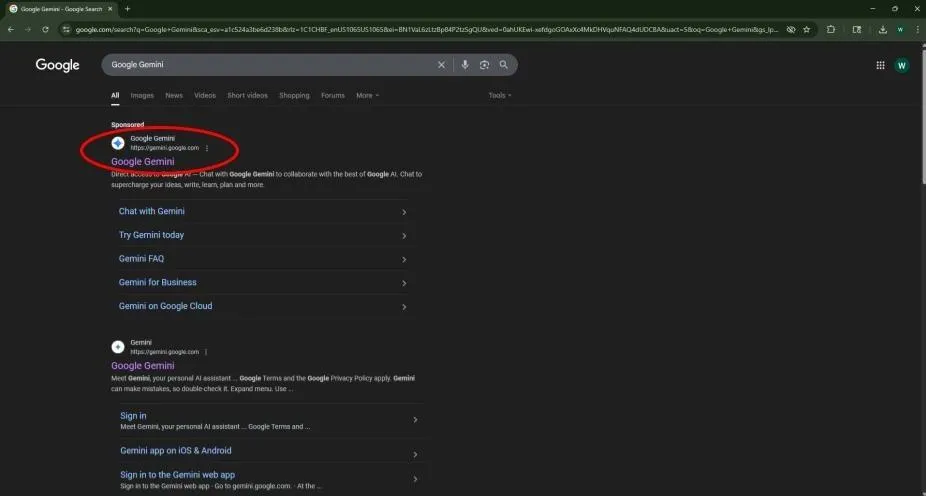Expand the More dropdown in search tabs
This screenshot has height=496, width=926.
pyautogui.click(x=367, y=96)
